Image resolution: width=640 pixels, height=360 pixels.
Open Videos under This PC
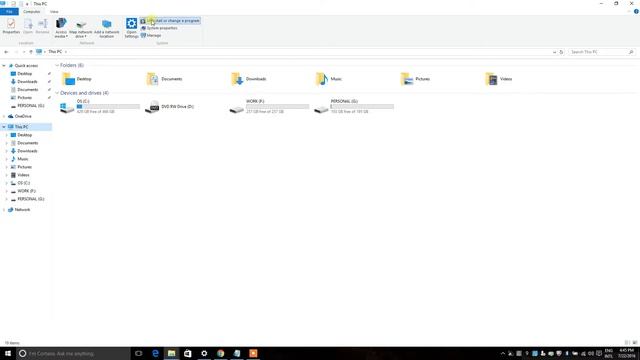coord(23,175)
